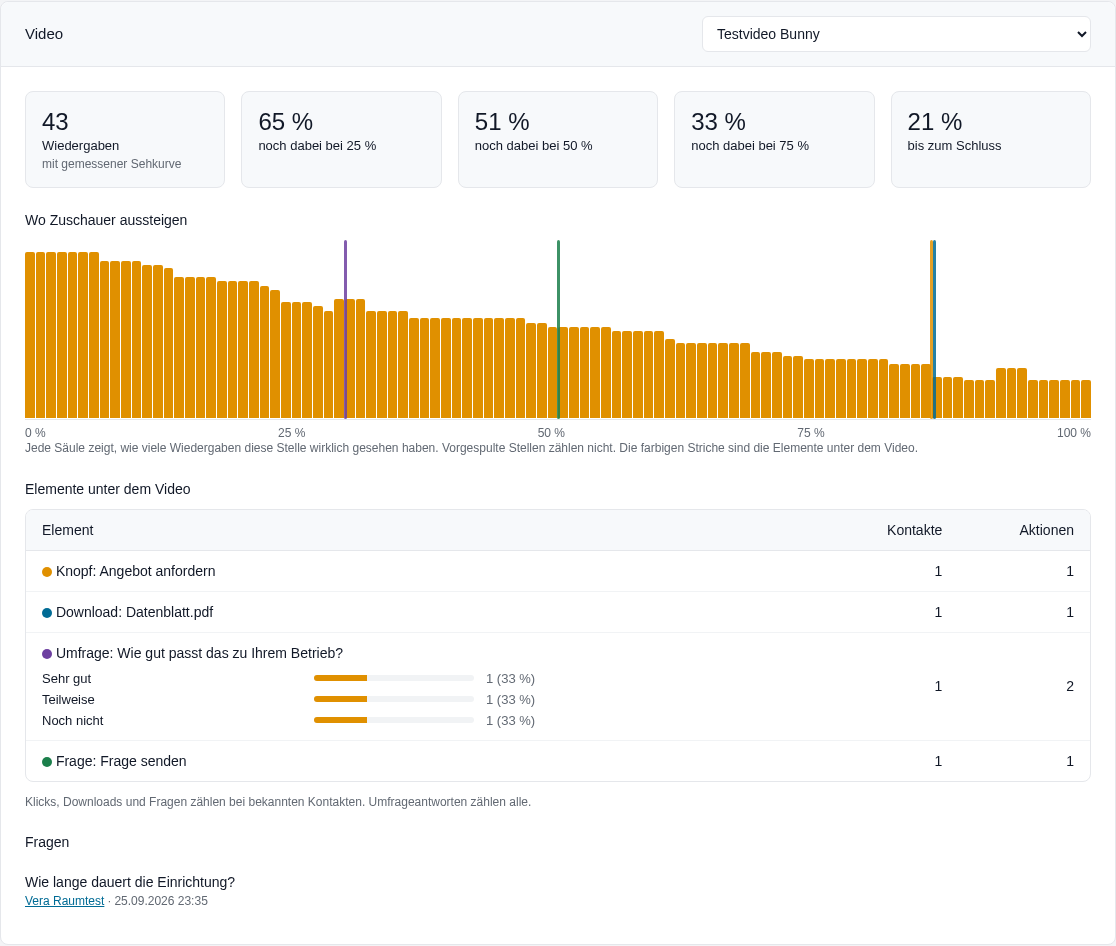This screenshot has width=1116, height=946.
Task: Click the blue dot beside Download: Datenblatt.pdf
Action: click(x=47, y=613)
